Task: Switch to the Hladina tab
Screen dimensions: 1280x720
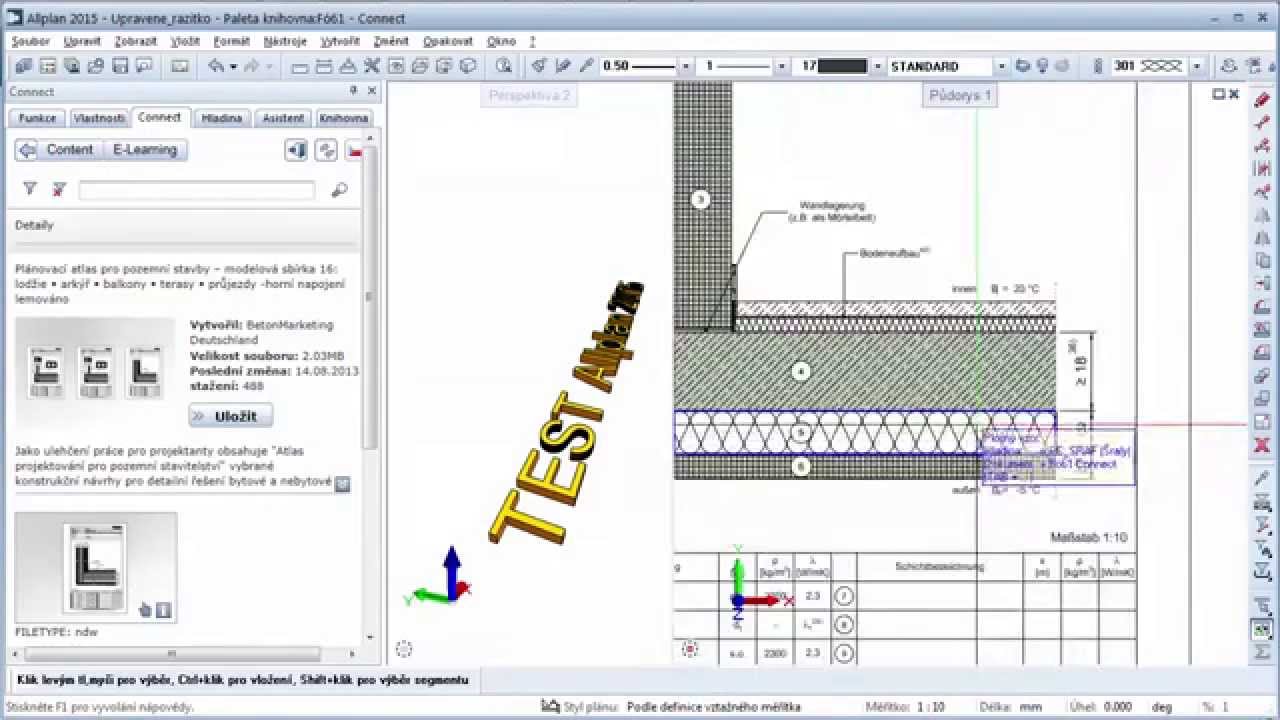Action: coord(221,118)
